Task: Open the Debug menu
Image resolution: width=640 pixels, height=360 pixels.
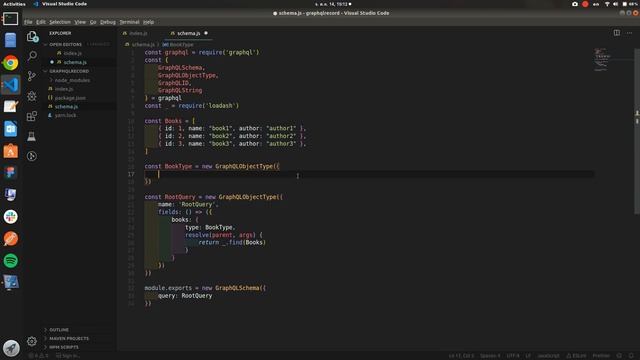Action: coord(108,22)
